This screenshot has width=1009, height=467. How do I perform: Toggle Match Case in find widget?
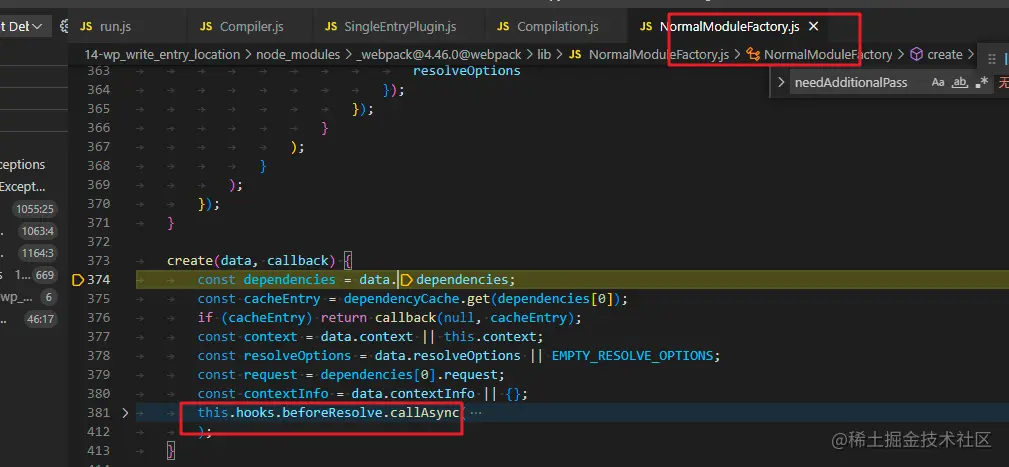click(938, 82)
